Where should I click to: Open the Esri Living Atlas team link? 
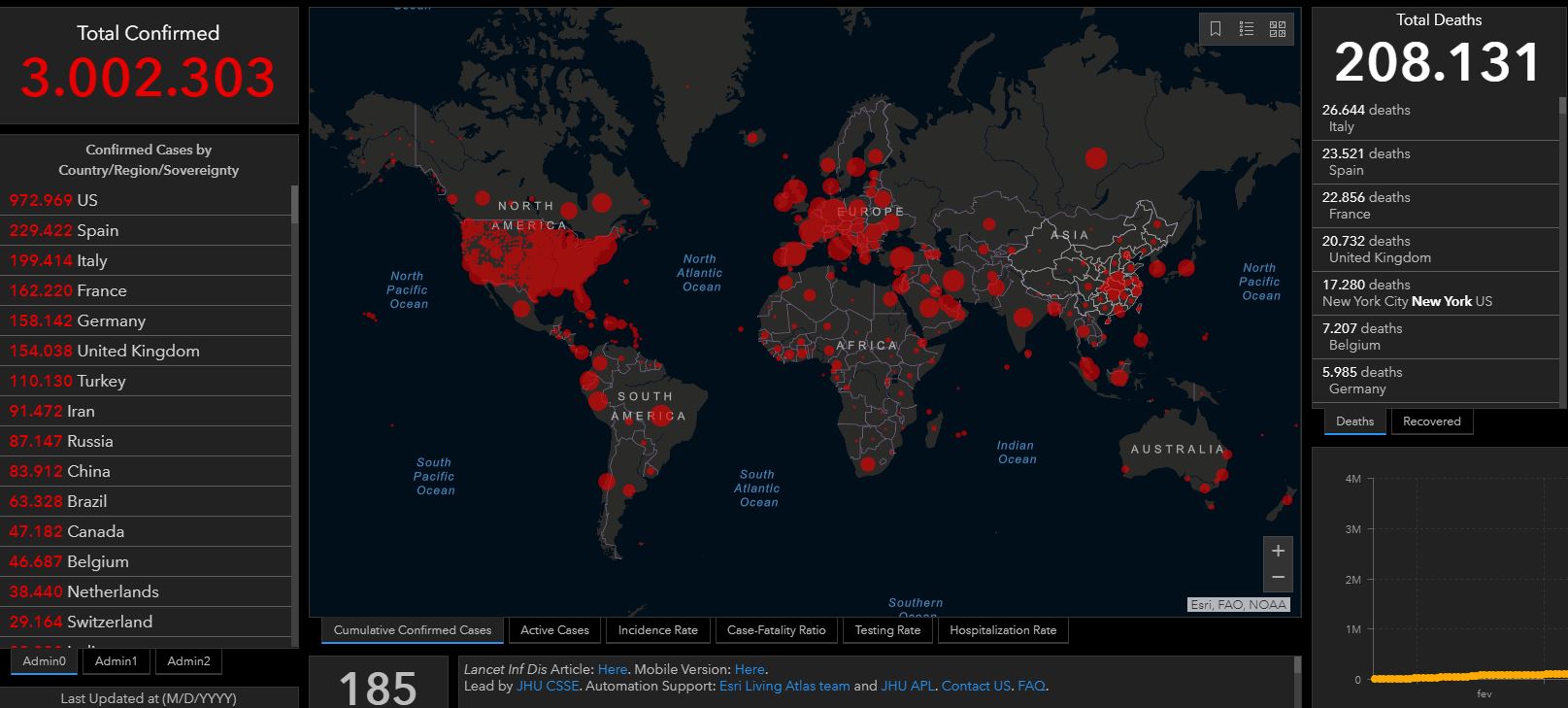(x=784, y=686)
